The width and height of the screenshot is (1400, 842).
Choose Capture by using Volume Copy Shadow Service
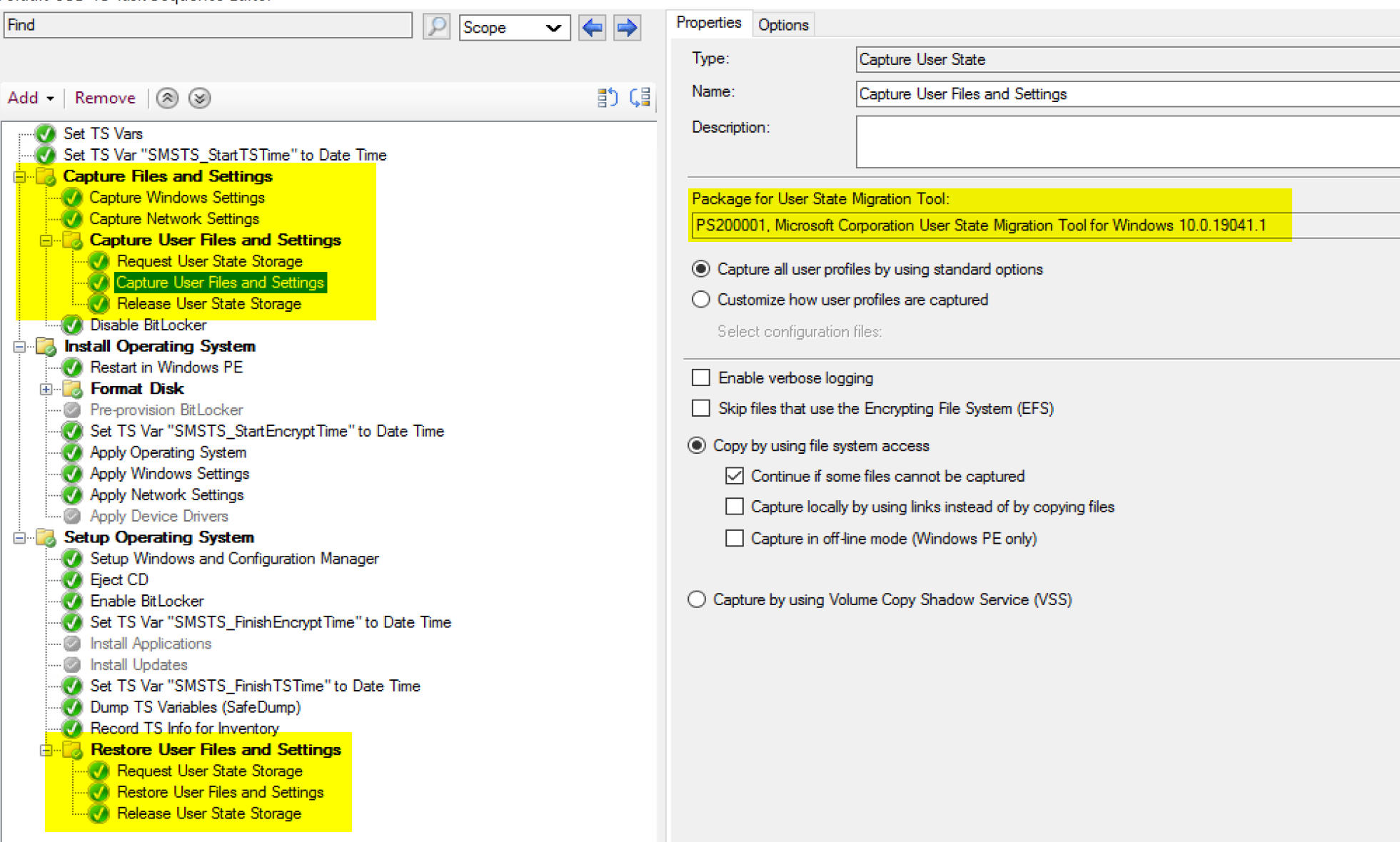click(x=697, y=599)
